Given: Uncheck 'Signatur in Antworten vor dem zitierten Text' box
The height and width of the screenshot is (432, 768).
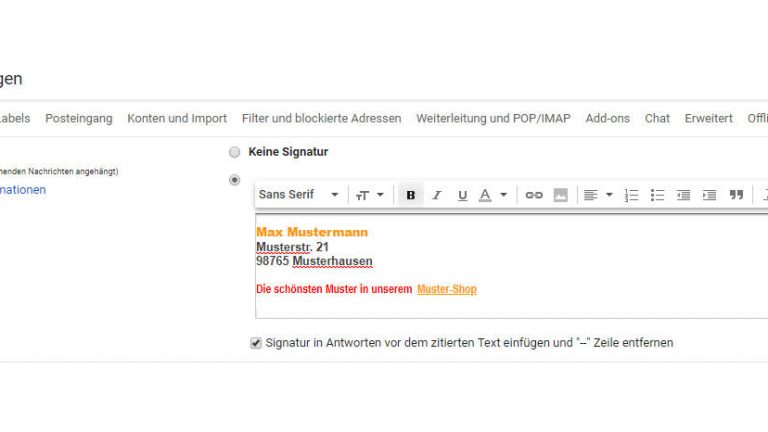Looking at the screenshot, I should tap(256, 343).
